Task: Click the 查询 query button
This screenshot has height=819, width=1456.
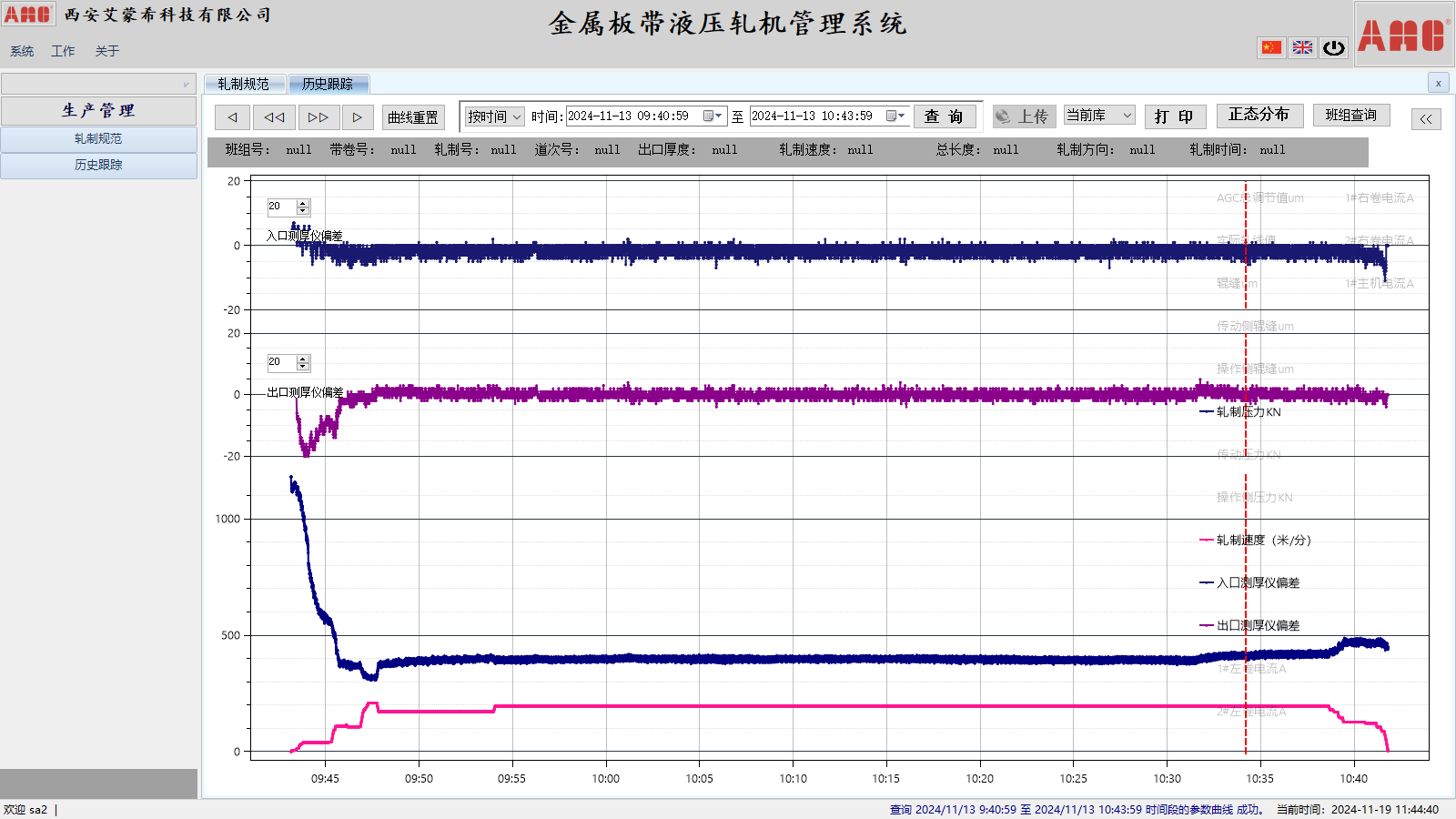Action: (944, 116)
